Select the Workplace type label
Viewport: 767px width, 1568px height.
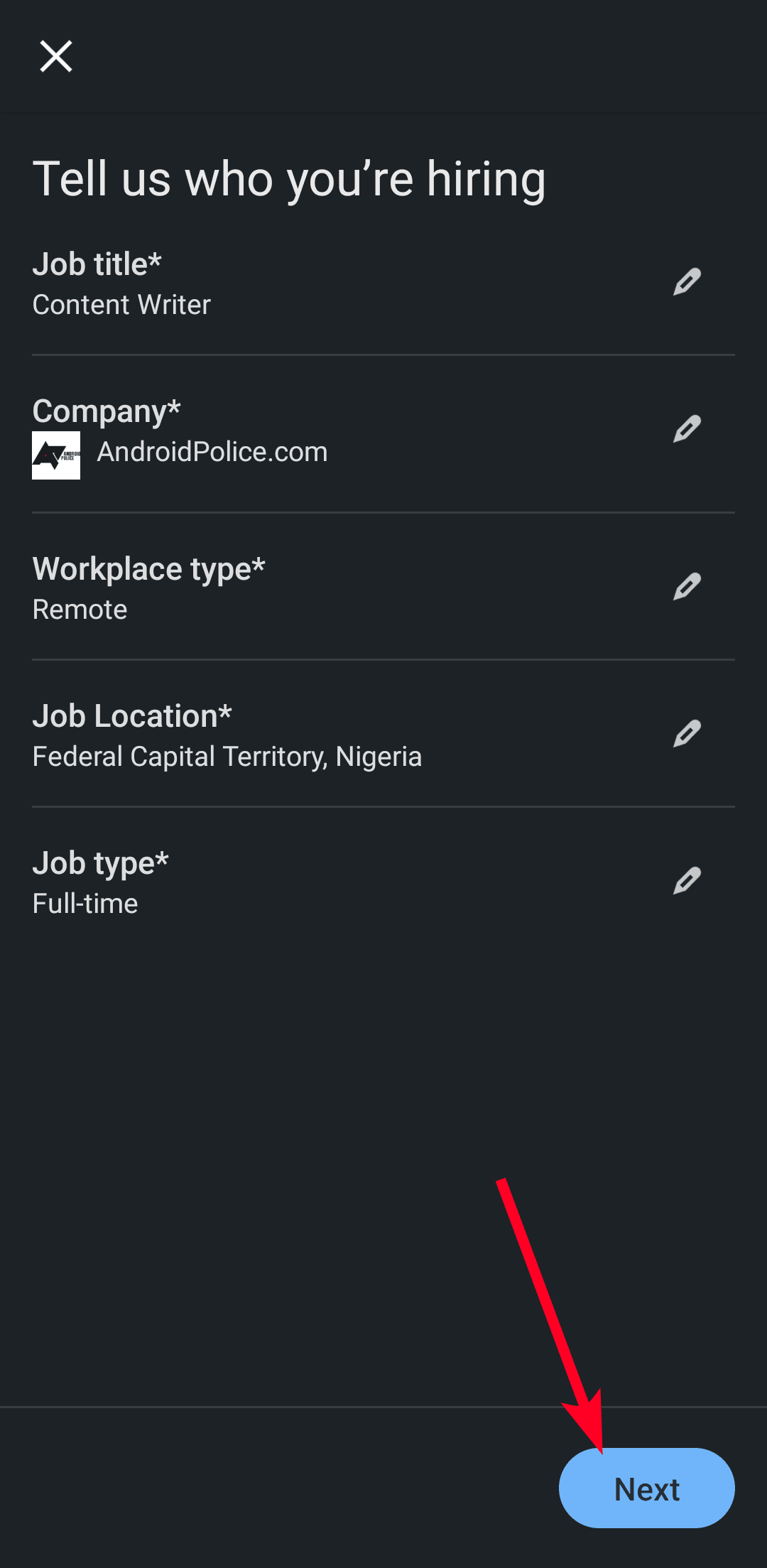[x=148, y=569]
